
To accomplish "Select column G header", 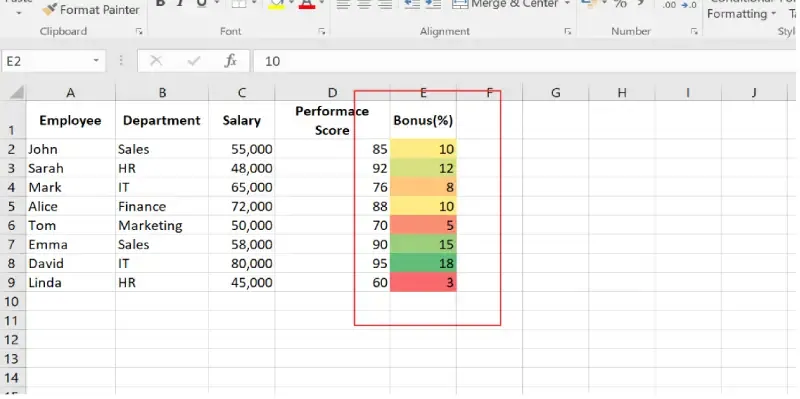I will point(556,93).
